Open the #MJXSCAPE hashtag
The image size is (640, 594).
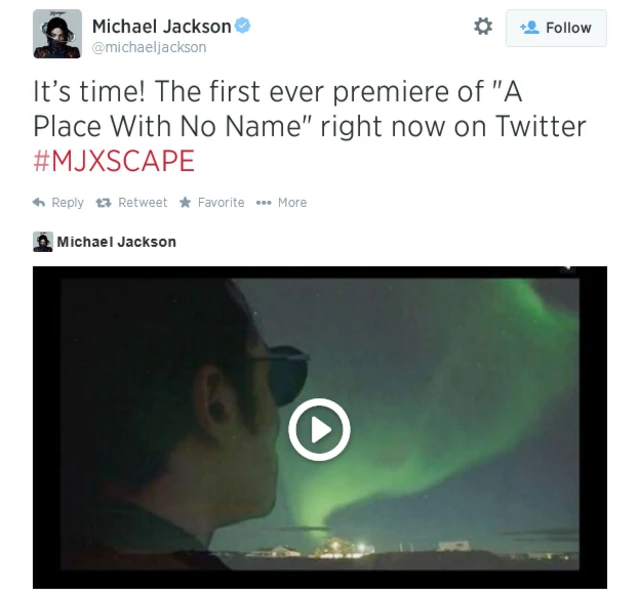[x=114, y=160]
